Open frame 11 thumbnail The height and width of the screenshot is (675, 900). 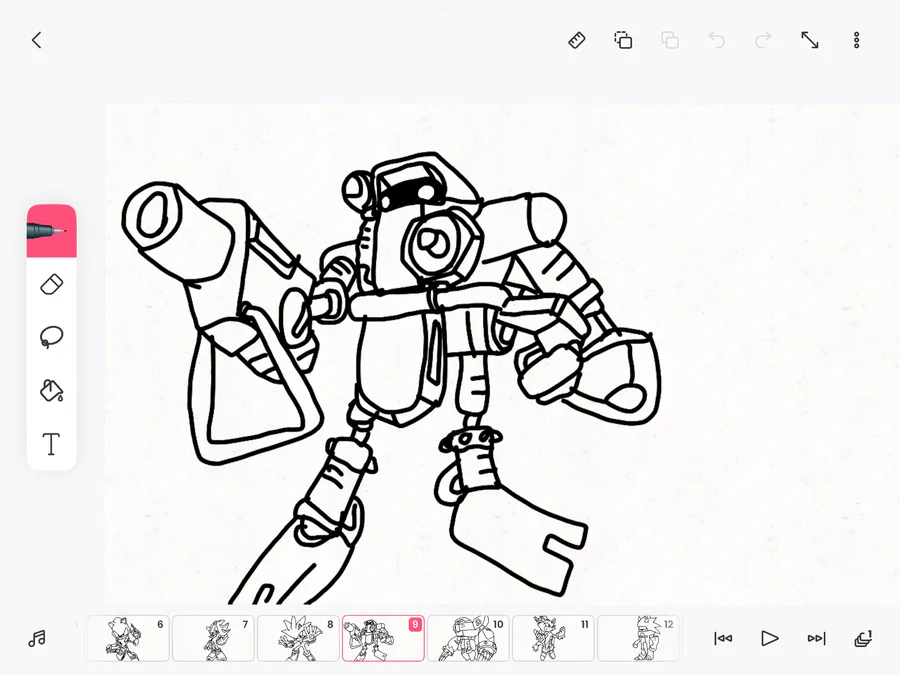(553, 638)
